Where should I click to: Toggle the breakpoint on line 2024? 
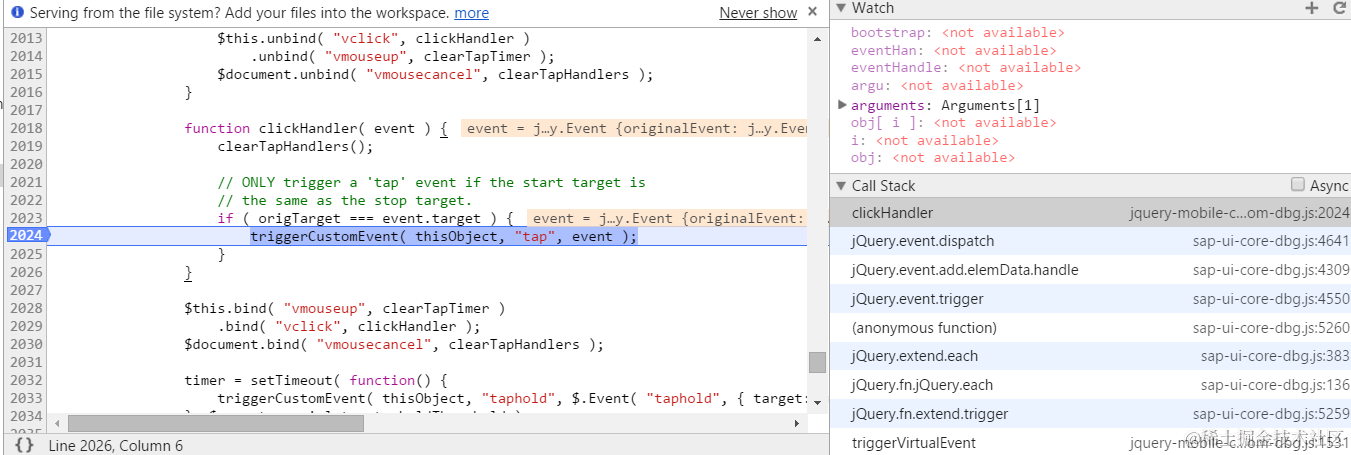point(26,236)
